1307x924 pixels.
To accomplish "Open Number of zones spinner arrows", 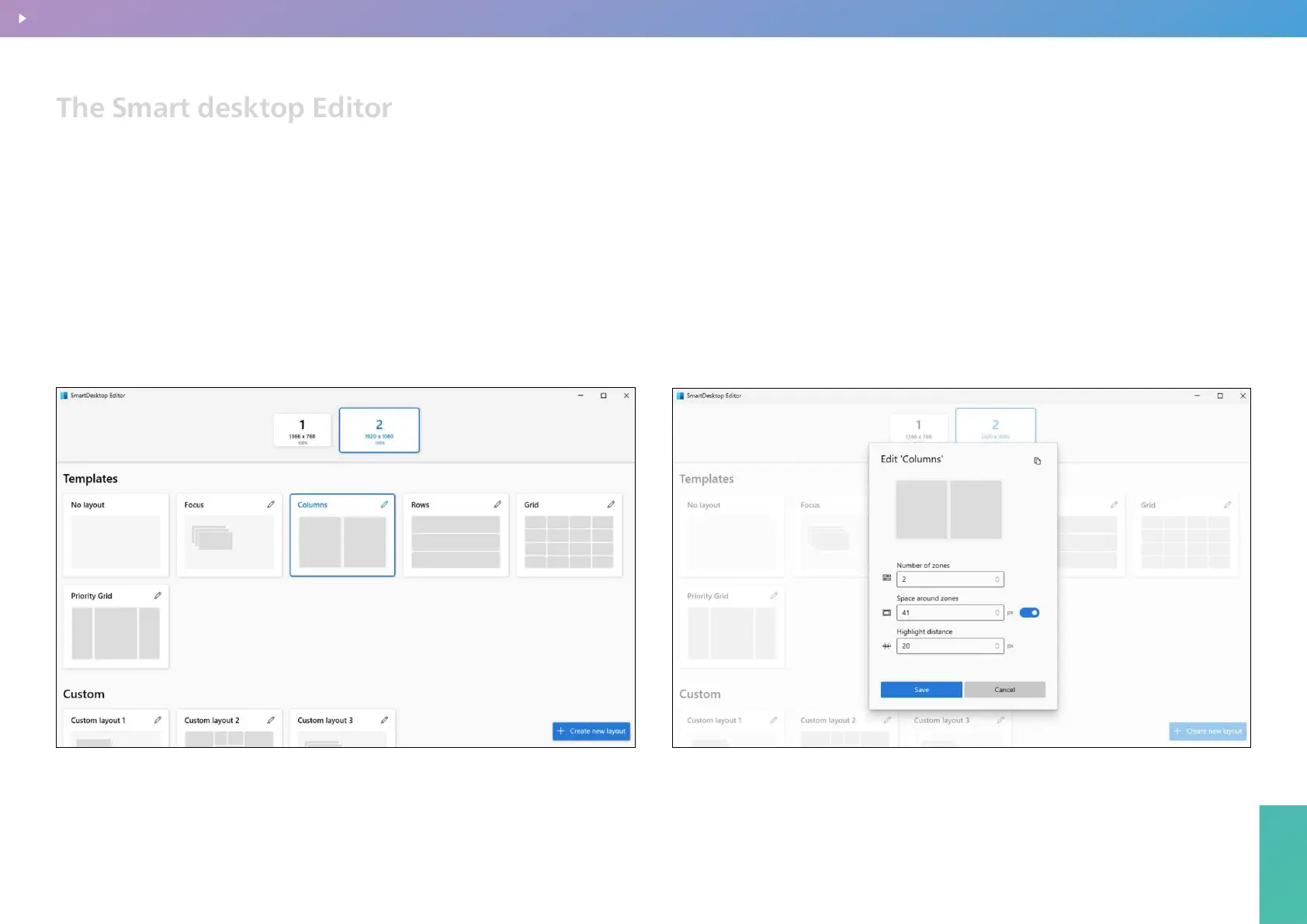I will (x=997, y=580).
